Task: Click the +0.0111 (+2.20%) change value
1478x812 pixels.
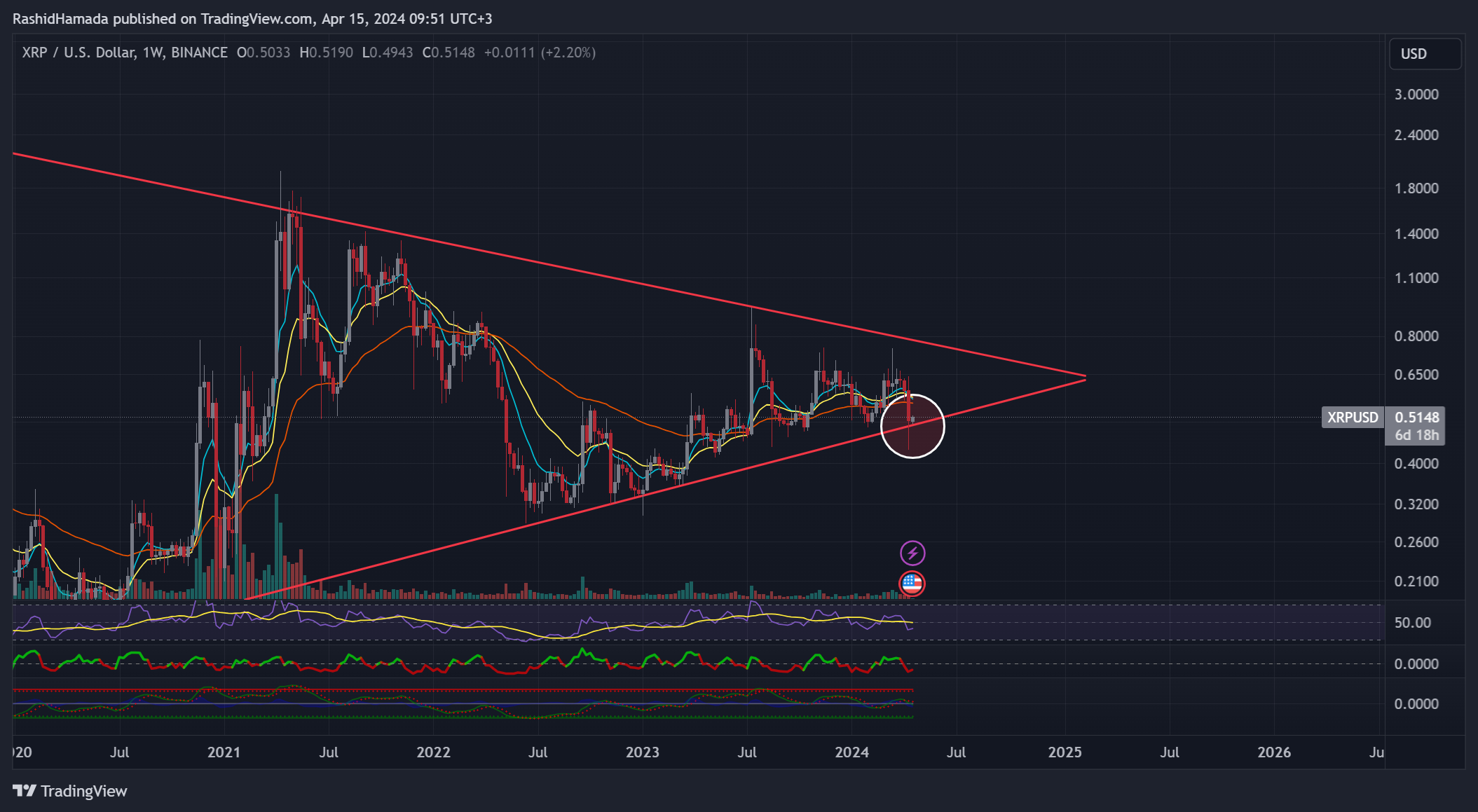Action: [540, 53]
